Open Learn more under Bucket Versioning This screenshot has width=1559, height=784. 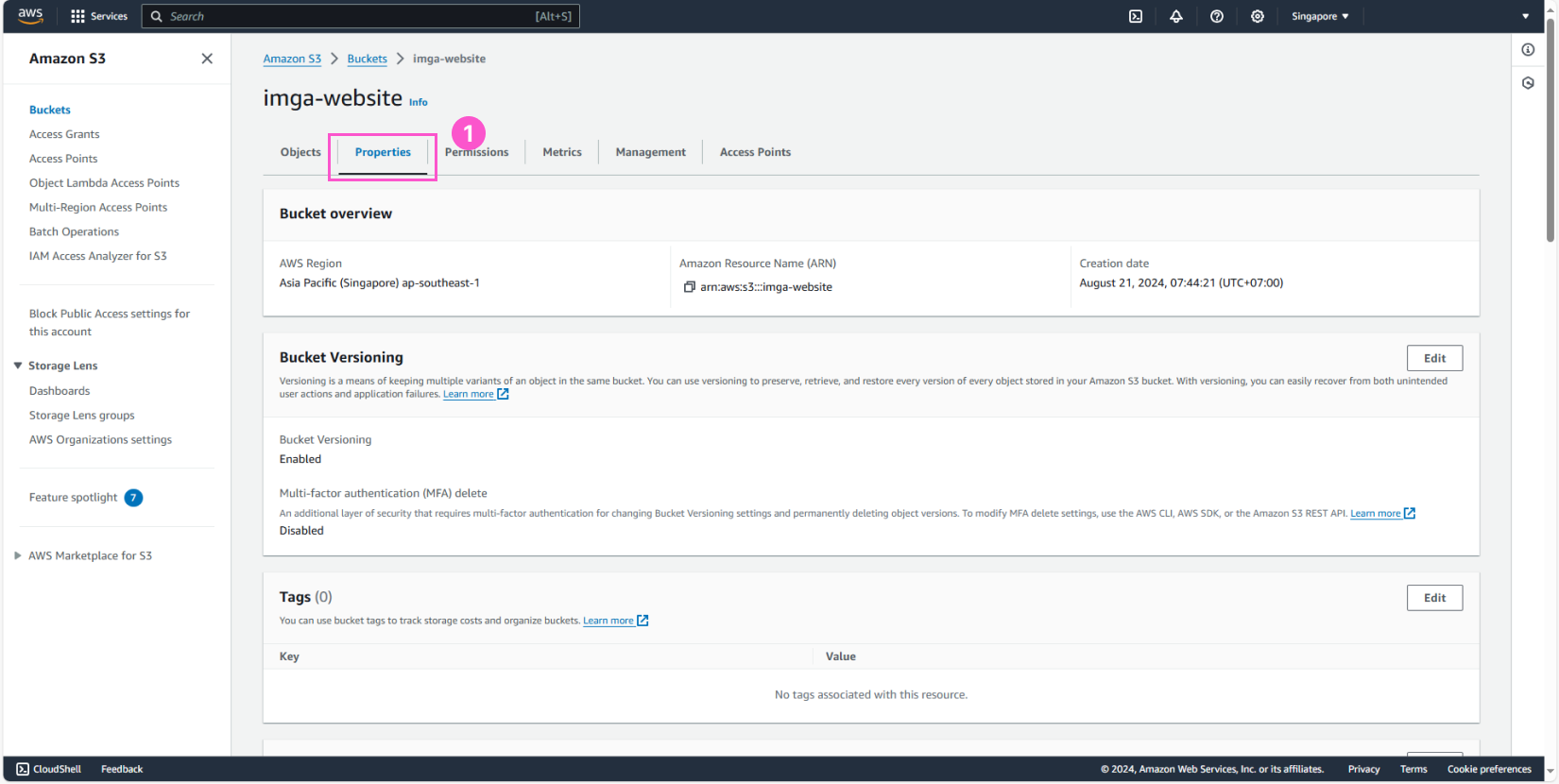(469, 394)
